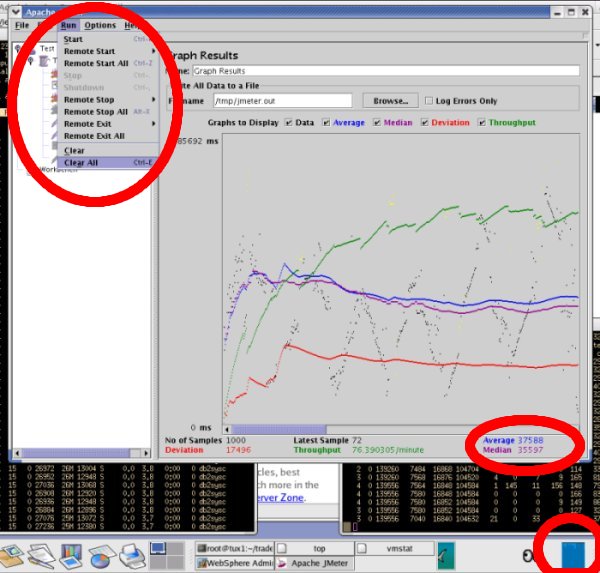Click the No of Samples value 1000
Image resolution: width=600 pixels, height=573 pixels.
pos(236,440)
